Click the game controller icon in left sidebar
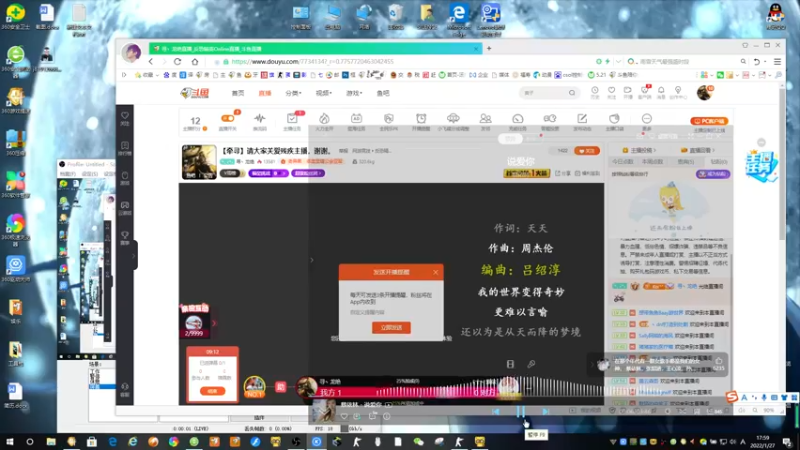 point(124,205)
